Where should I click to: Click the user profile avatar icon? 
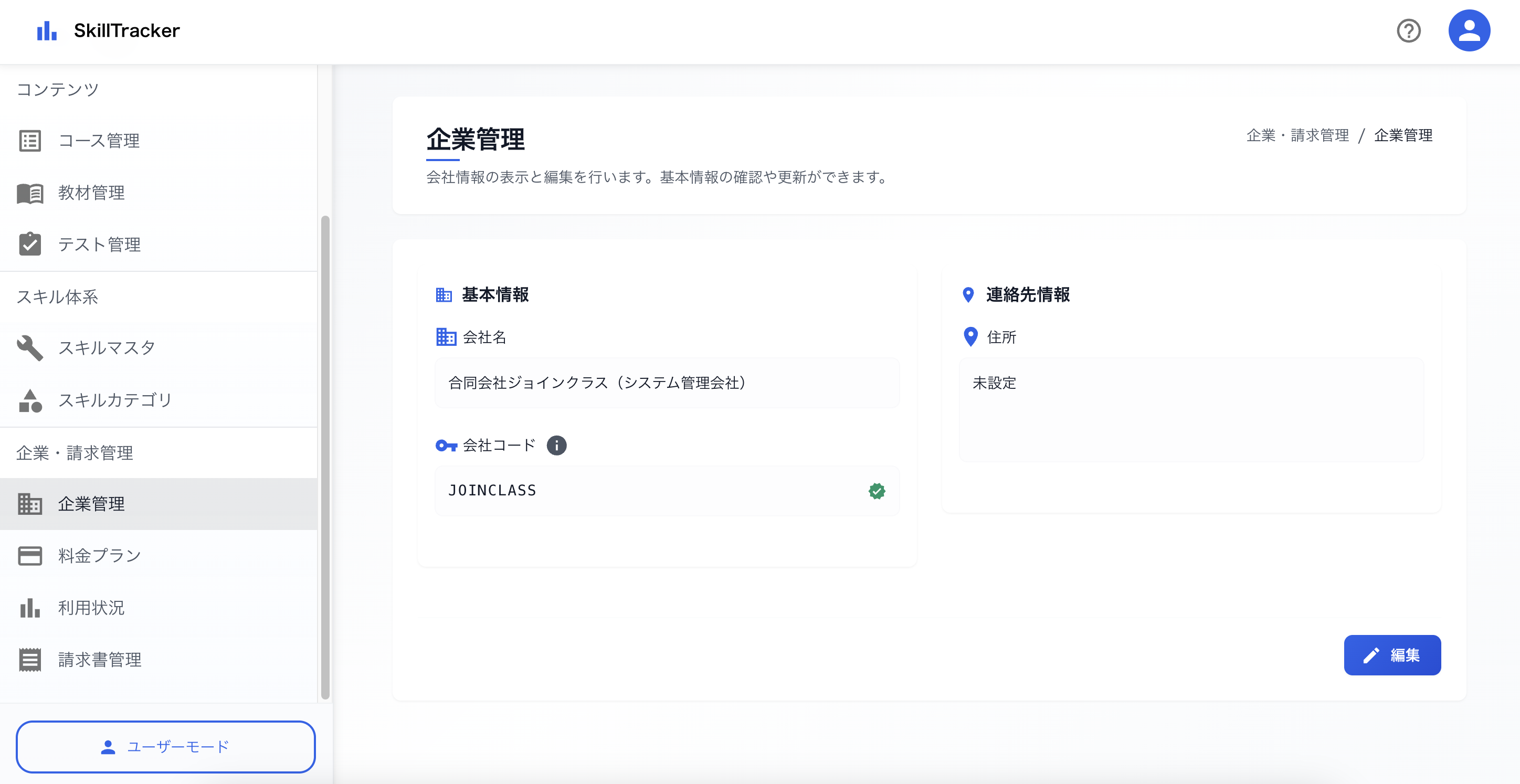pos(1470,30)
